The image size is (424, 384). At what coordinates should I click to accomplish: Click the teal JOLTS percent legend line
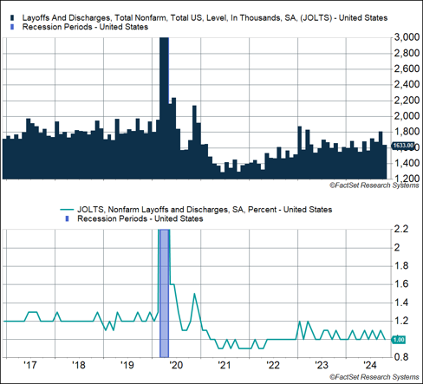(67, 210)
